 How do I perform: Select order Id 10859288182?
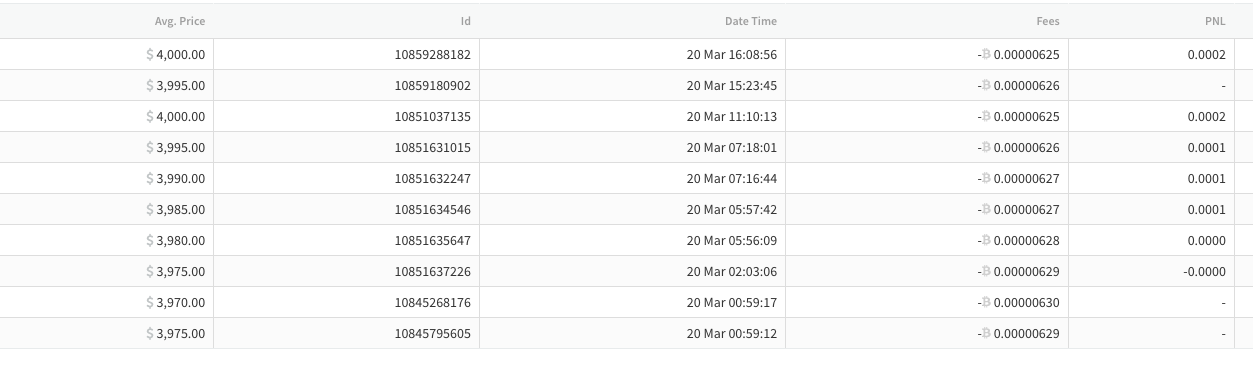point(433,55)
